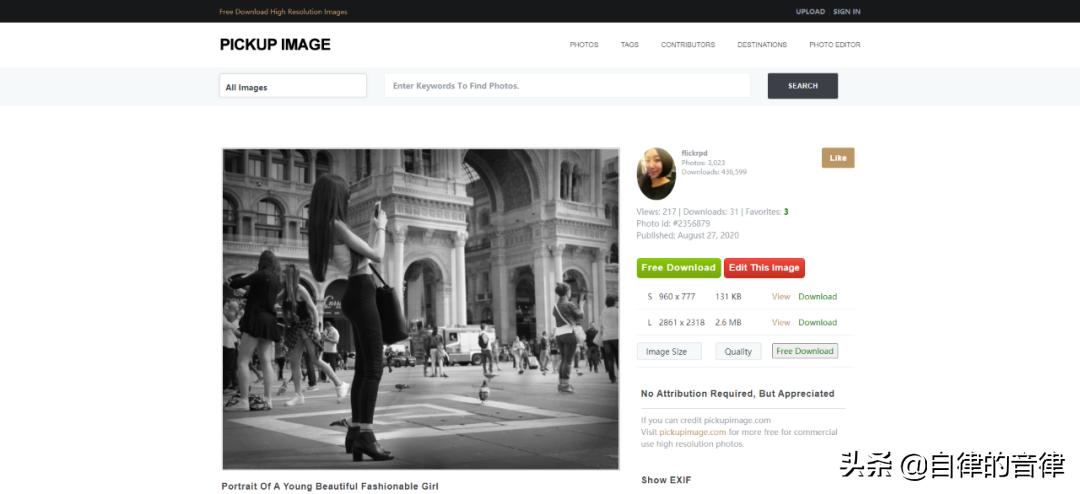Viewport: 1080px width, 494px height.
Task: Navigate to DESTINATIONS
Action: (762, 45)
